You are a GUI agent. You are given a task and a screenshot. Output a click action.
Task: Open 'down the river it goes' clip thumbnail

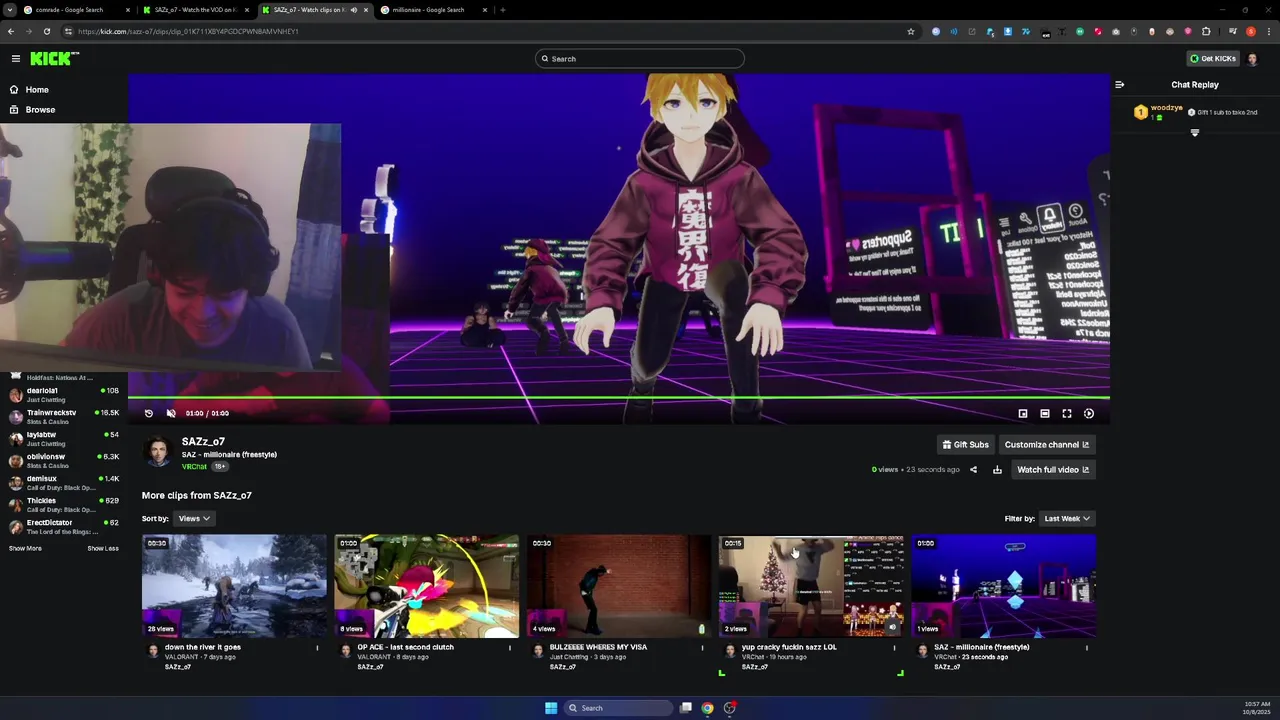click(x=234, y=587)
